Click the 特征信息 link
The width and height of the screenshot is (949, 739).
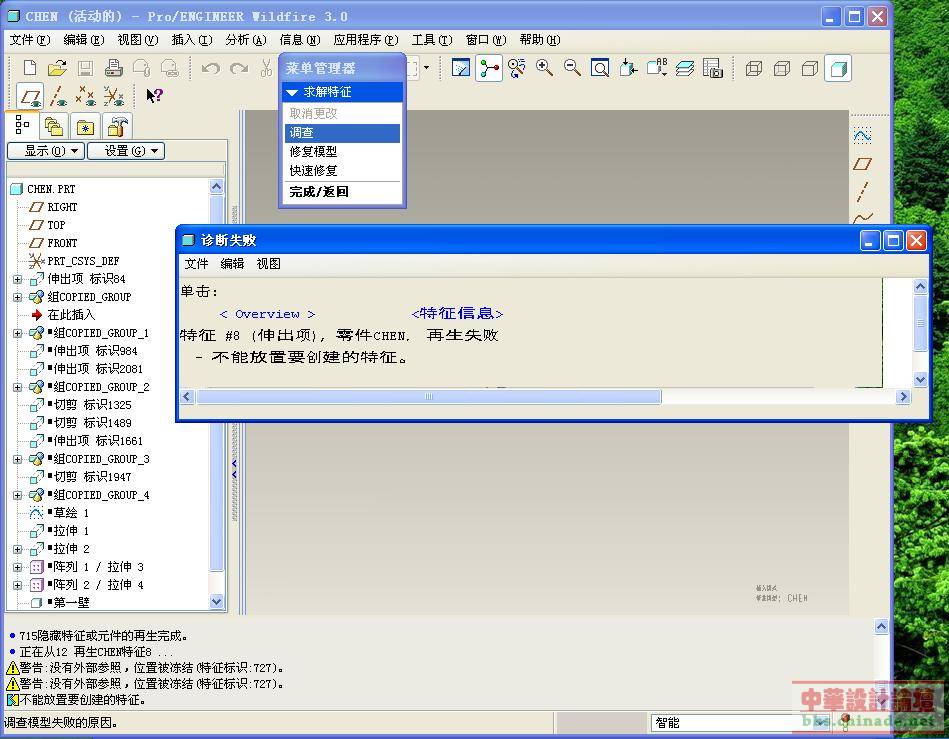(x=457, y=314)
